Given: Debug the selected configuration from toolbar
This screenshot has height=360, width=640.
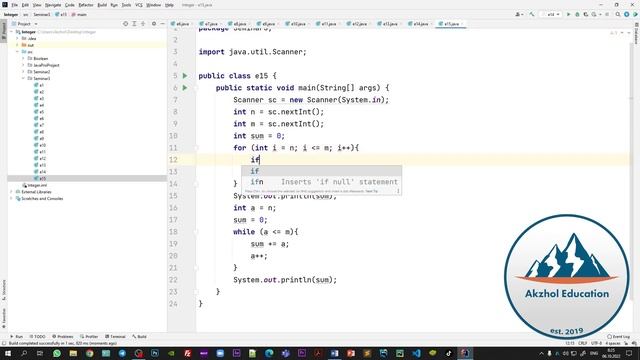Looking at the screenshot, I should [577, 14].
